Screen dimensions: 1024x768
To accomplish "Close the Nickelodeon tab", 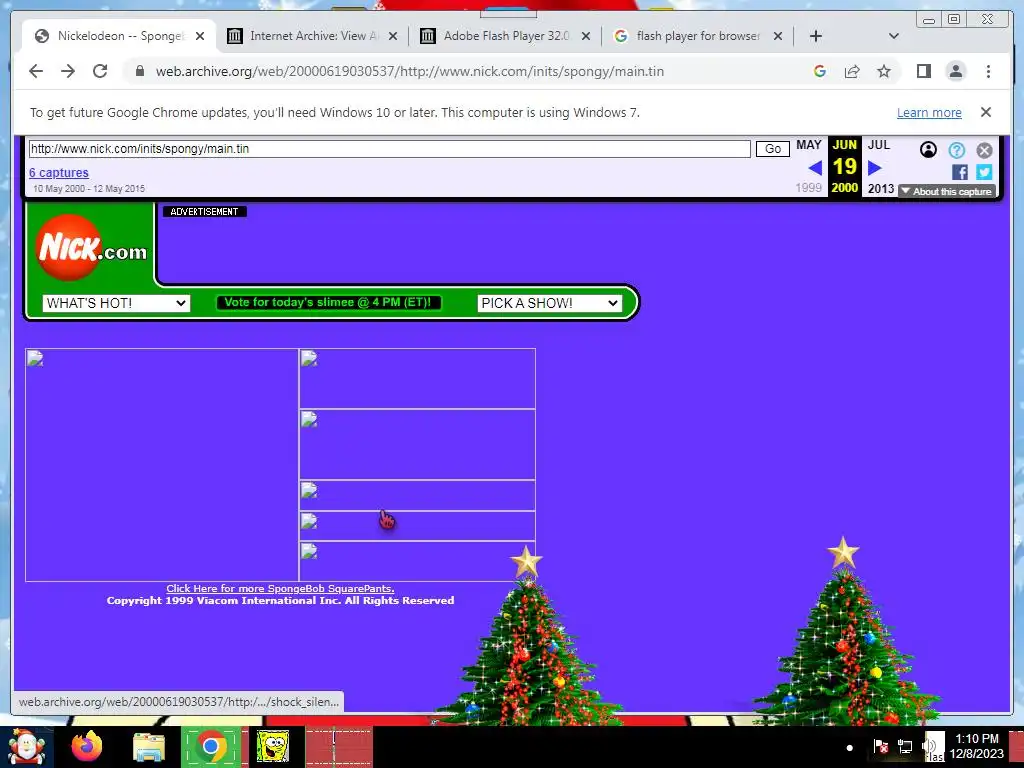I will 200,36.
